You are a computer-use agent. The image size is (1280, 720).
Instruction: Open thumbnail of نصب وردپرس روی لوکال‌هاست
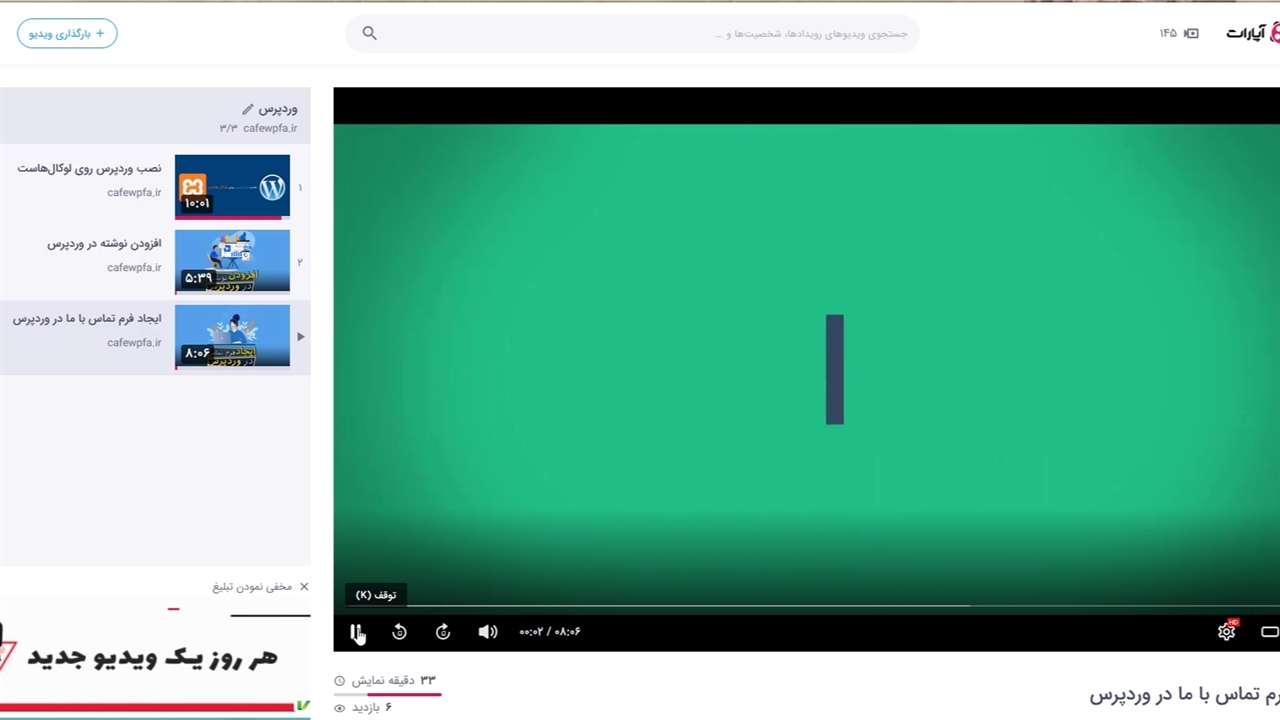pyautogui.click(x=232, y=186)
